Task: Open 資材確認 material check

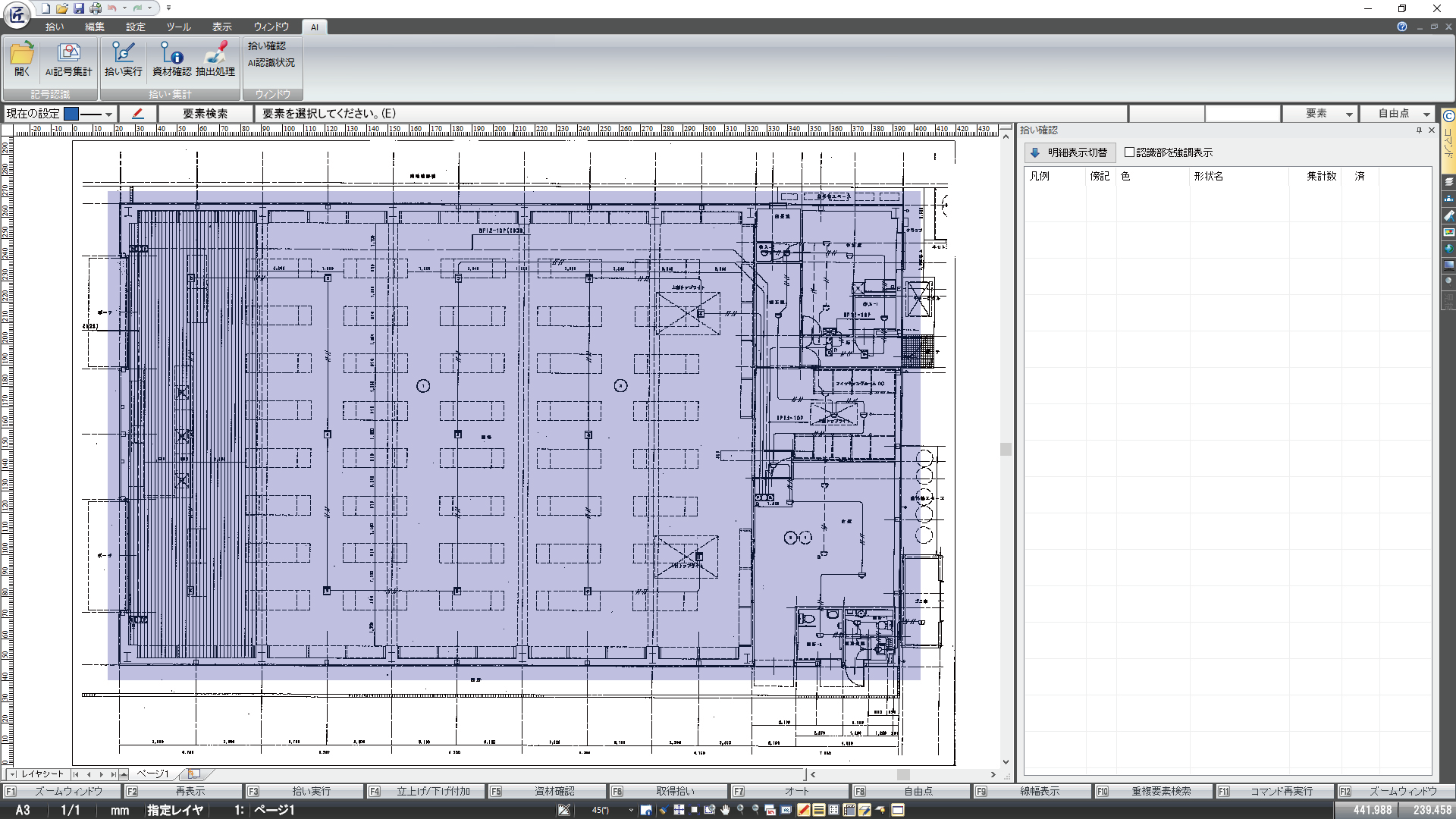Action: coord(172,59)
